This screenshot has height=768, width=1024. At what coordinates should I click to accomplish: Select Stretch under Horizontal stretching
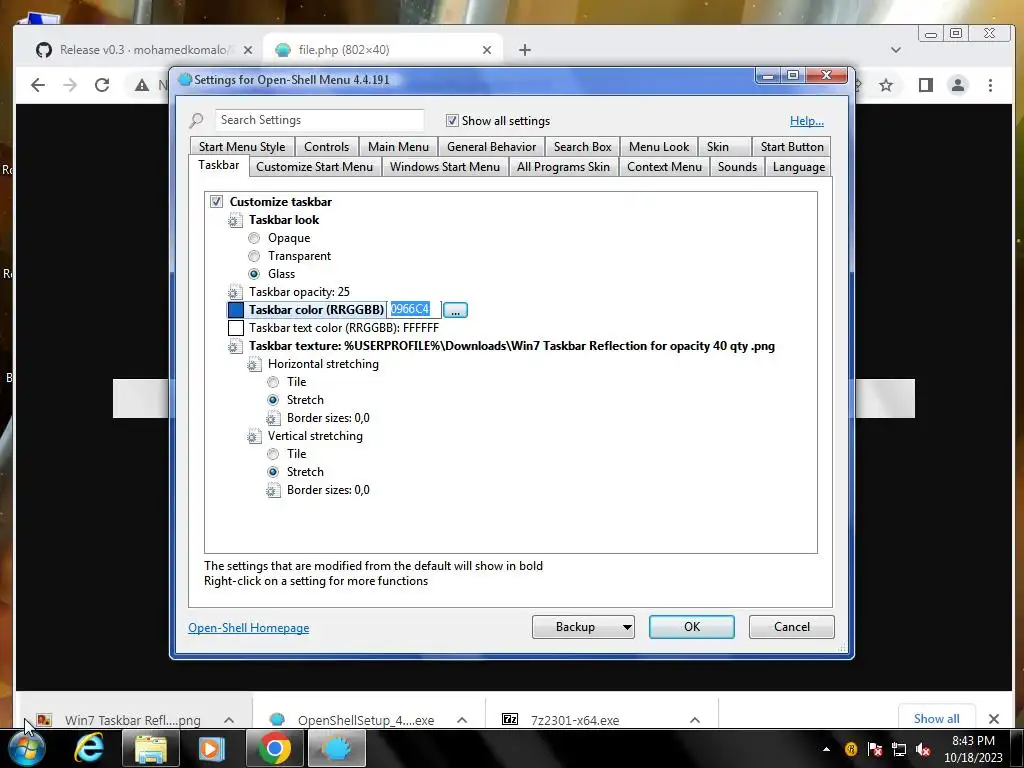[273, 400]
